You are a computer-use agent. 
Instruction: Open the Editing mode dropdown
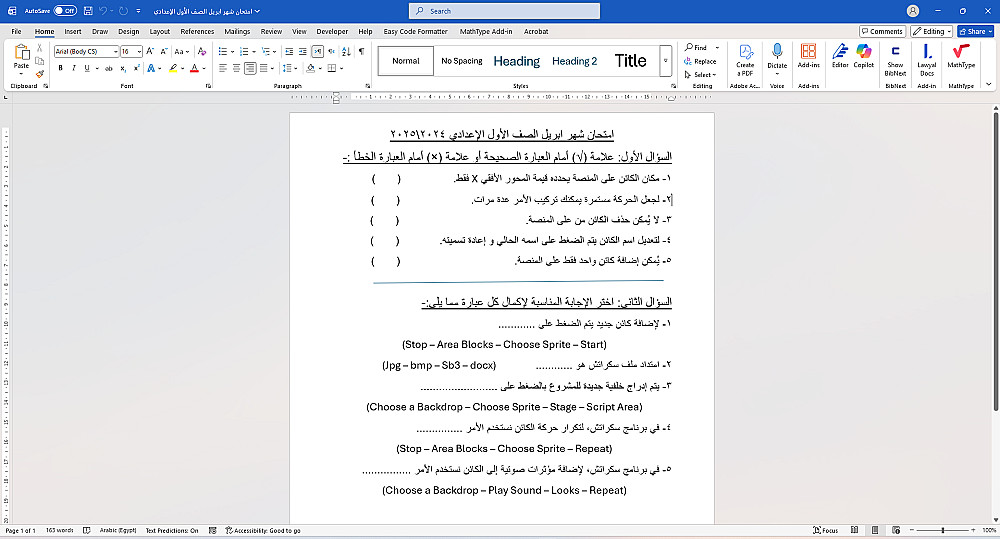pos(932,31)
